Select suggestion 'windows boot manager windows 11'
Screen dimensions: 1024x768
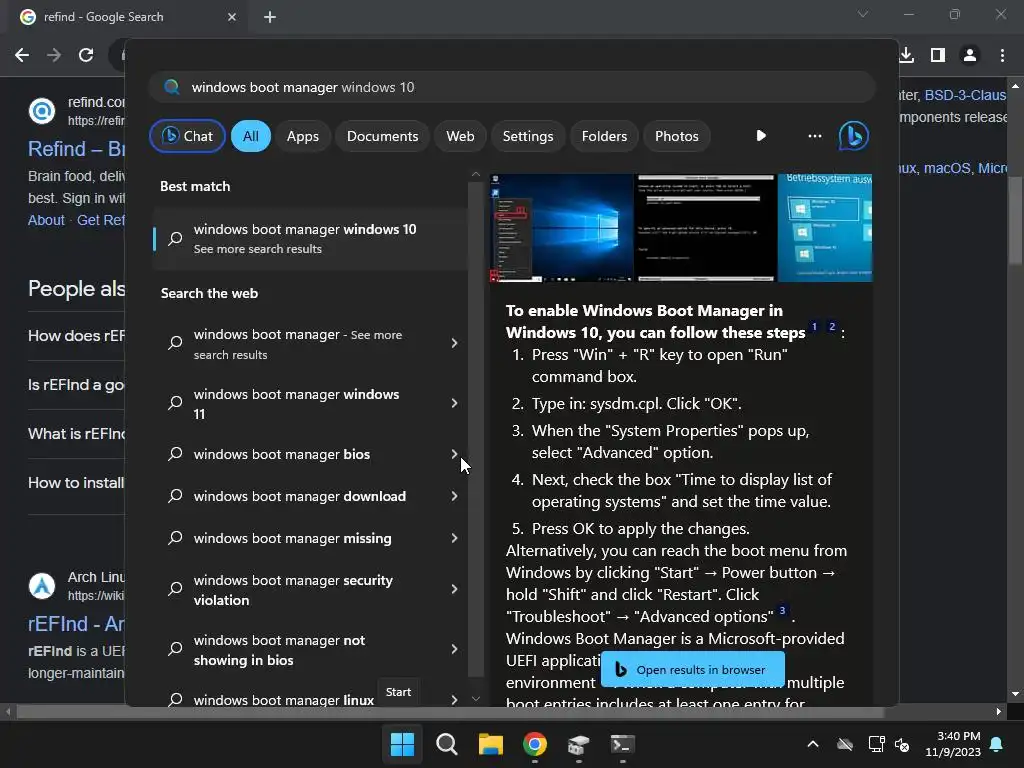coord(296,404)
